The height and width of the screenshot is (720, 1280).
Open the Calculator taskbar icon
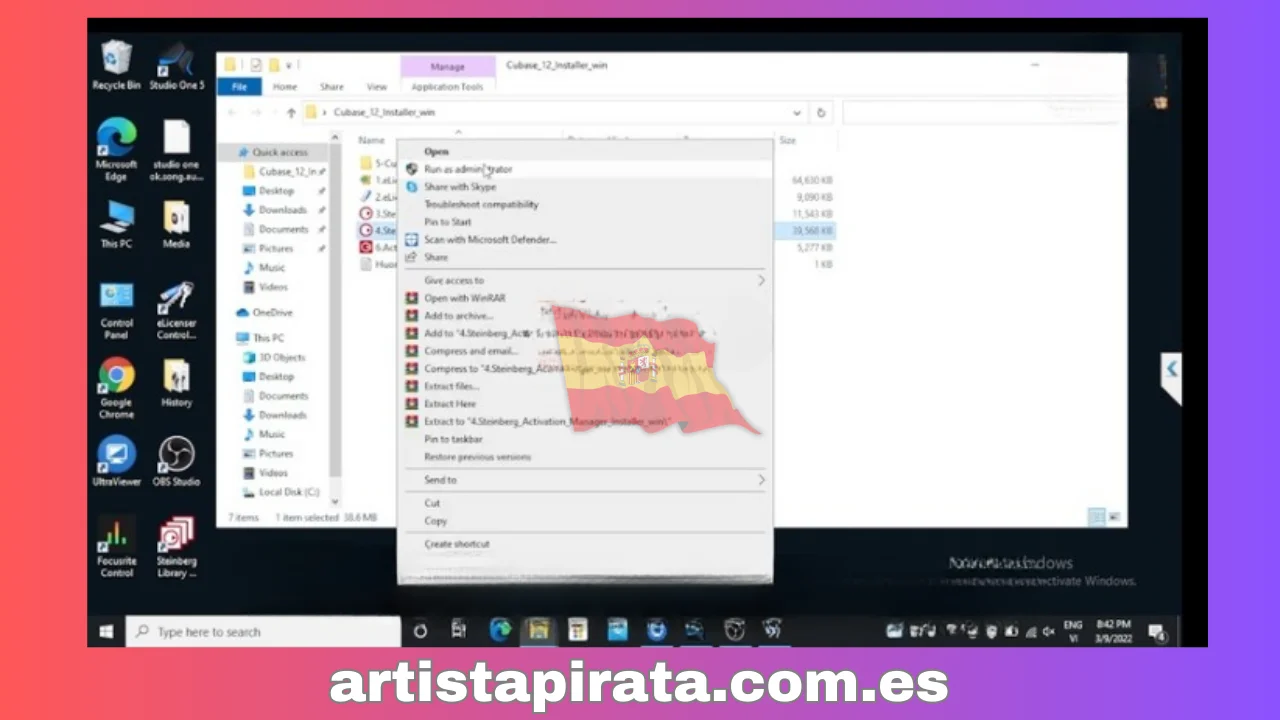(577, 630)
